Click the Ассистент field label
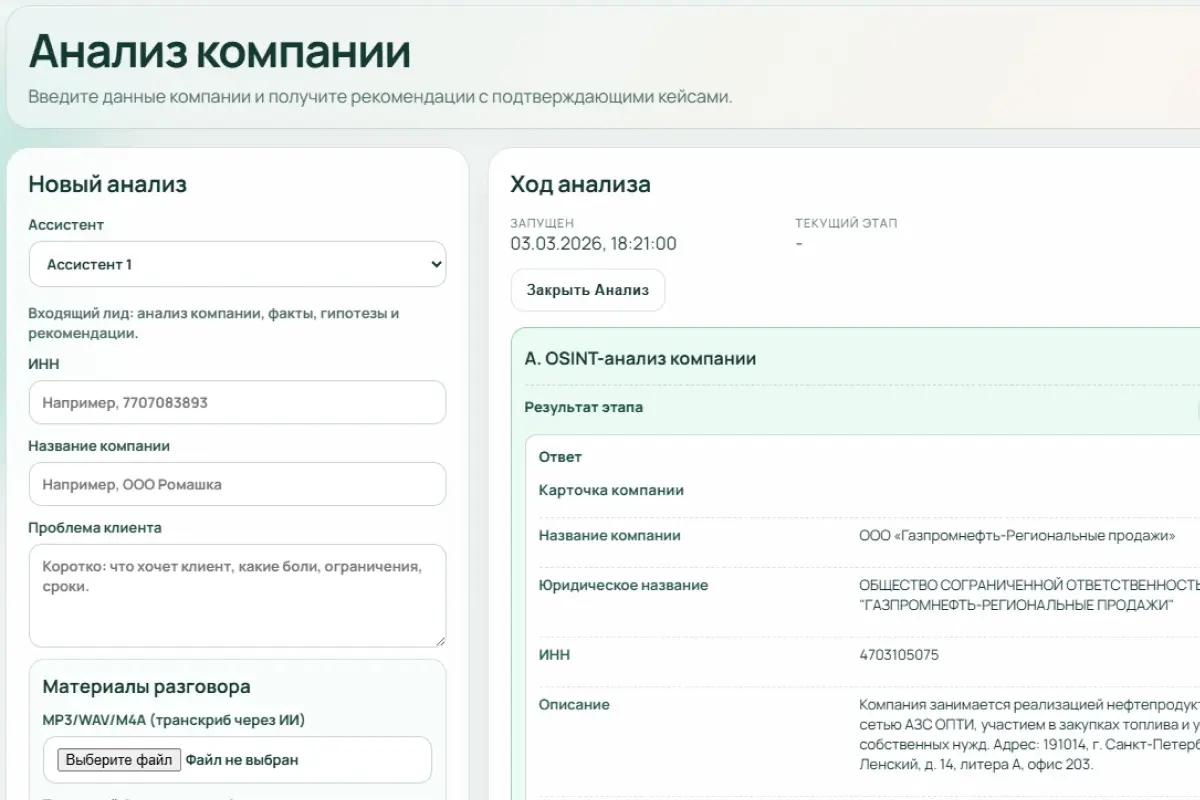Image resolution: width=1200 pixels, height=800 pixels. (x=66, y=225)
